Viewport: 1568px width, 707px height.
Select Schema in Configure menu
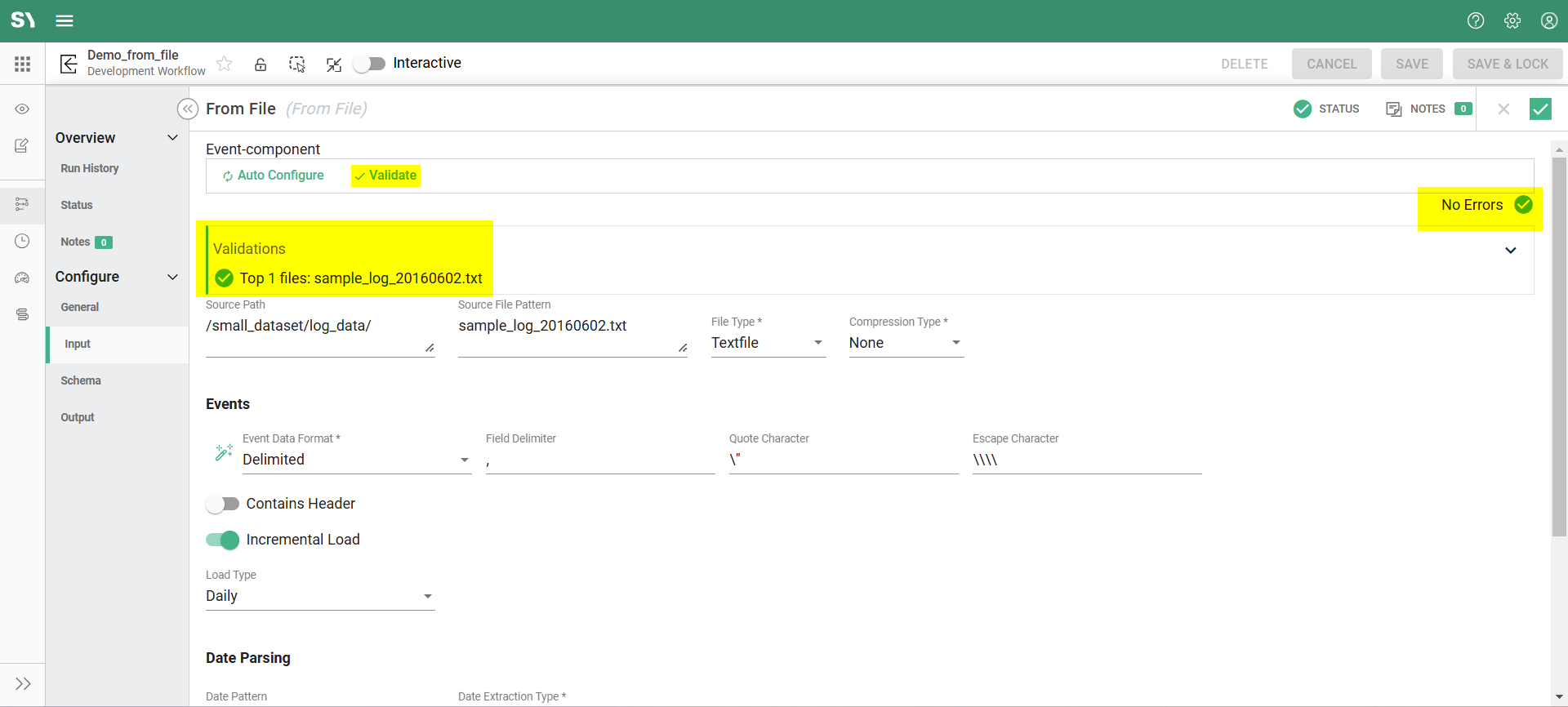coord(81,380)
